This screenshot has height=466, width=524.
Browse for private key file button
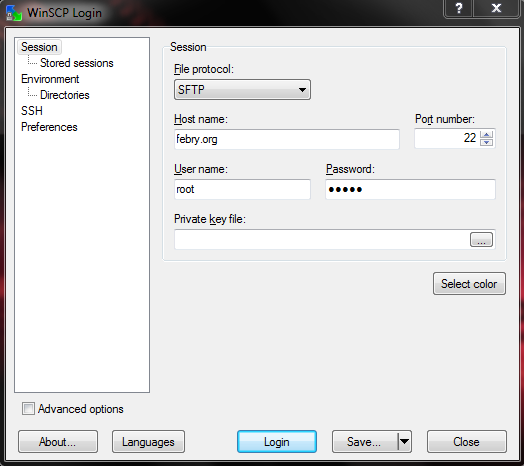(x=481, y=240)
